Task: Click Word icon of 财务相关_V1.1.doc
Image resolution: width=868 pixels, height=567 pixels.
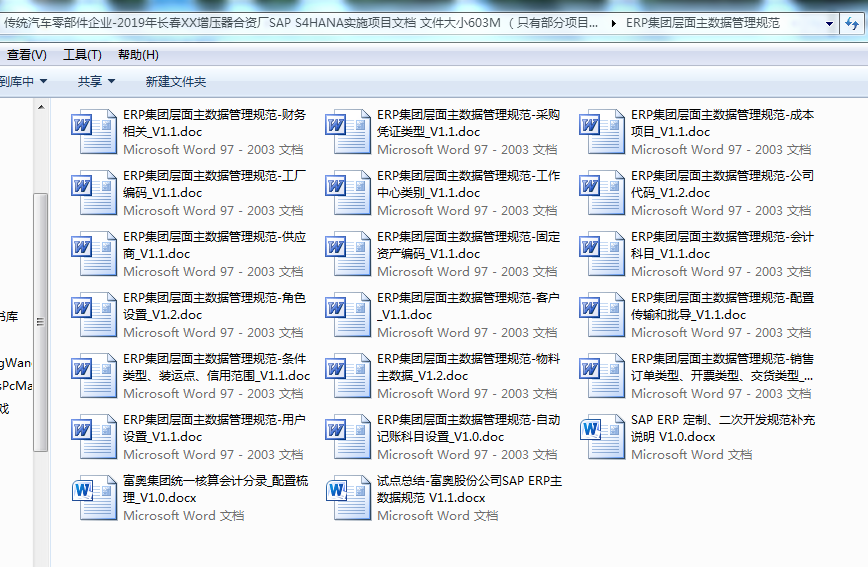Action: [94, 131]
